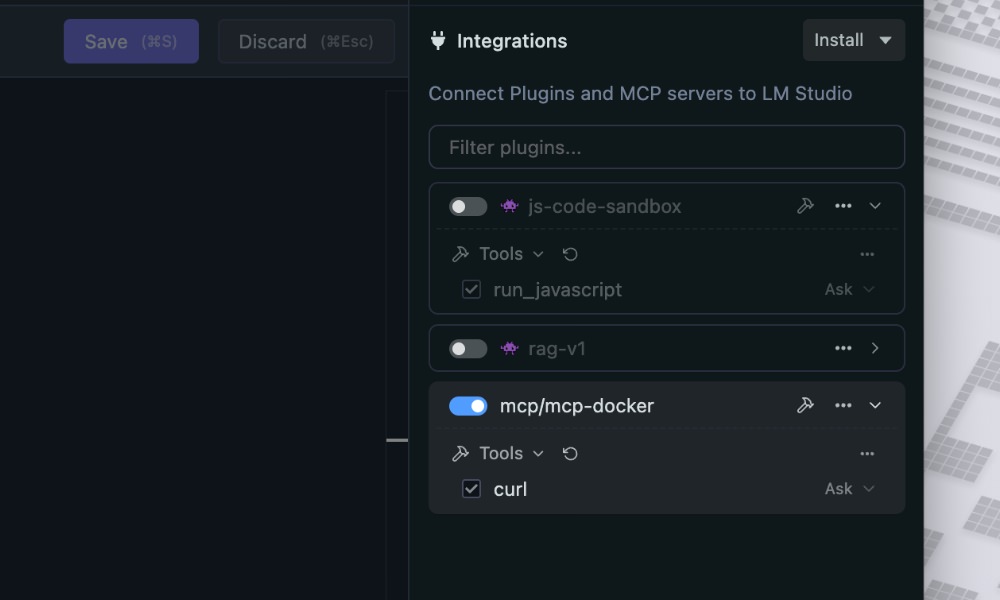This screenshot has height=600, width=1000.
Task: Click the ellipsis menu for rag-v1
Action: point(843,348)
